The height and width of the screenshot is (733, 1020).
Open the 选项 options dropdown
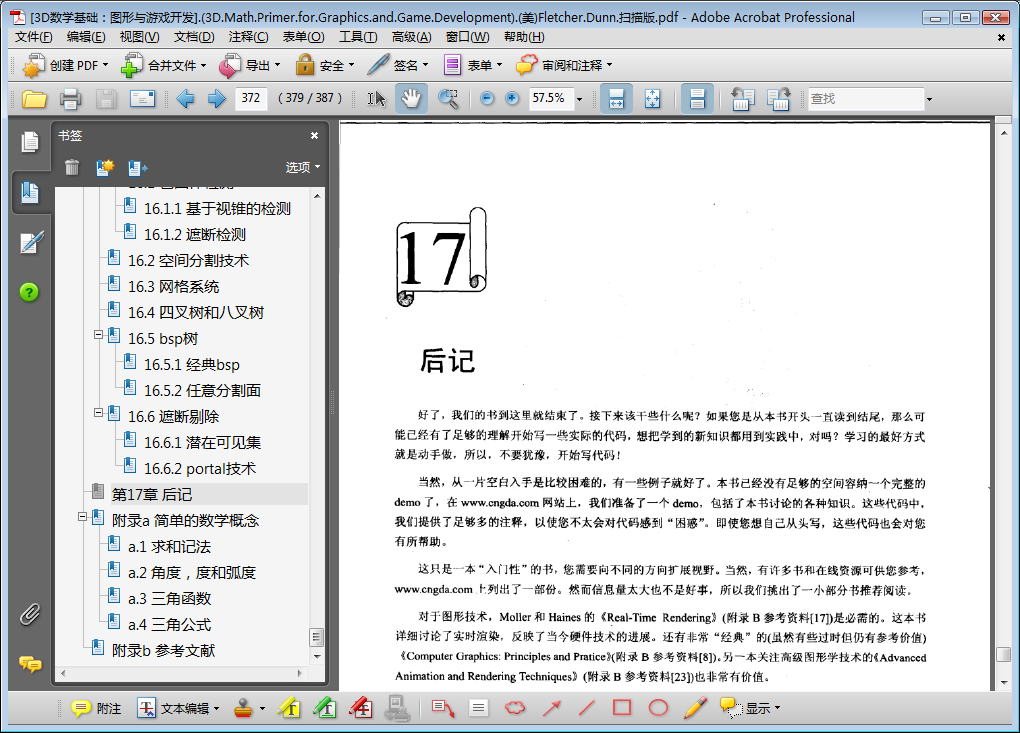tap(303, 167)
